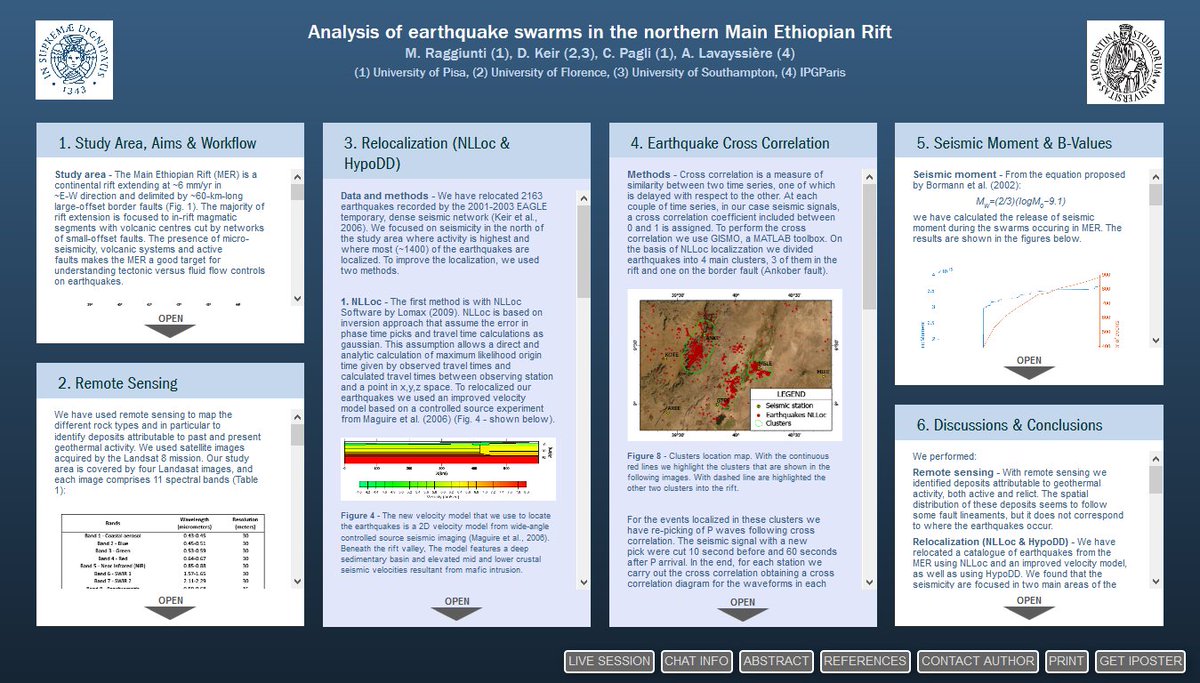This screenshot has height=683, width=1200.
Task: View the ABSTRACT
Action: (777, 661)
